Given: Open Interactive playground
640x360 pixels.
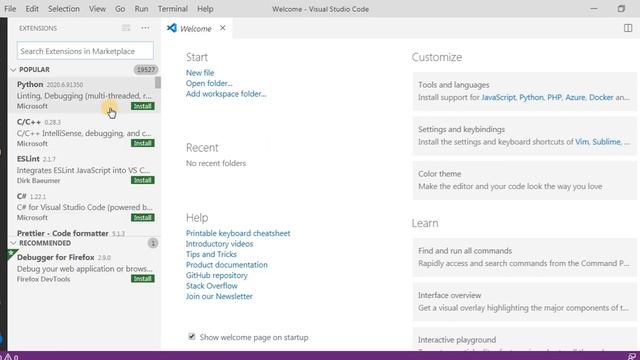Looking at the screenshot, I should pyautogui.click(x=524, y=340).
